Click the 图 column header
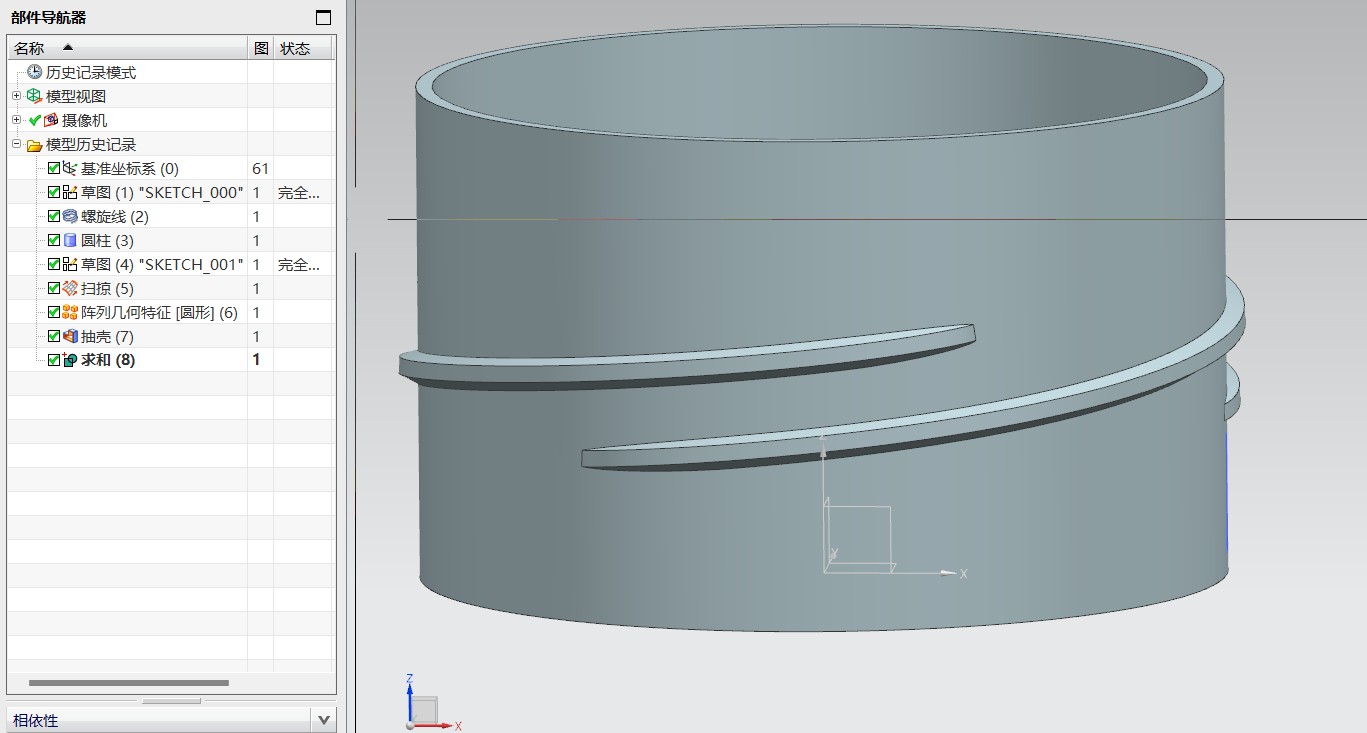 click(260, 48)
